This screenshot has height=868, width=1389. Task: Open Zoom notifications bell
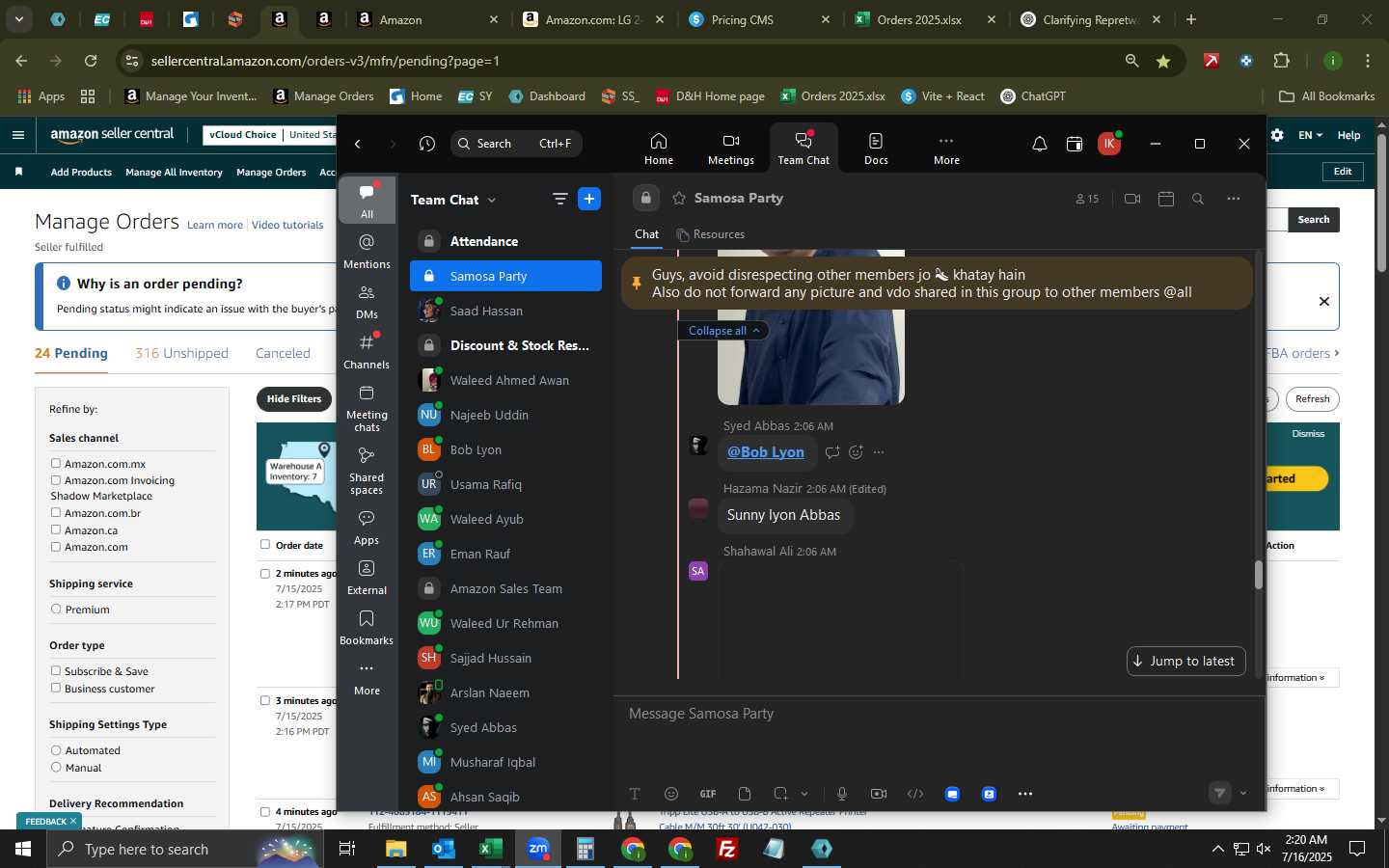(1040, 144)
